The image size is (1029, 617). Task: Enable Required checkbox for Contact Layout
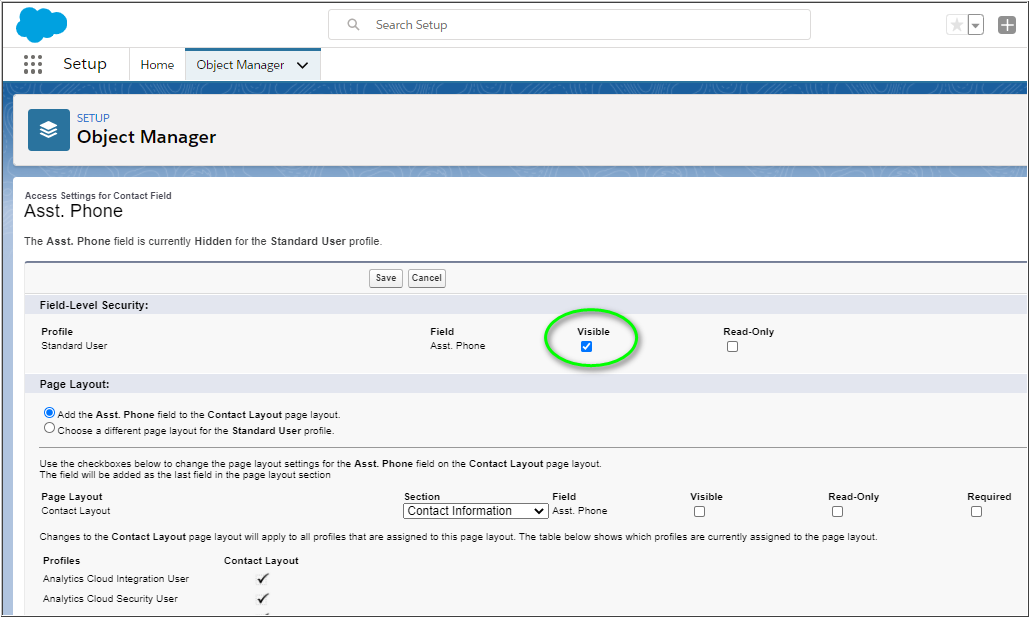[976, 511]
